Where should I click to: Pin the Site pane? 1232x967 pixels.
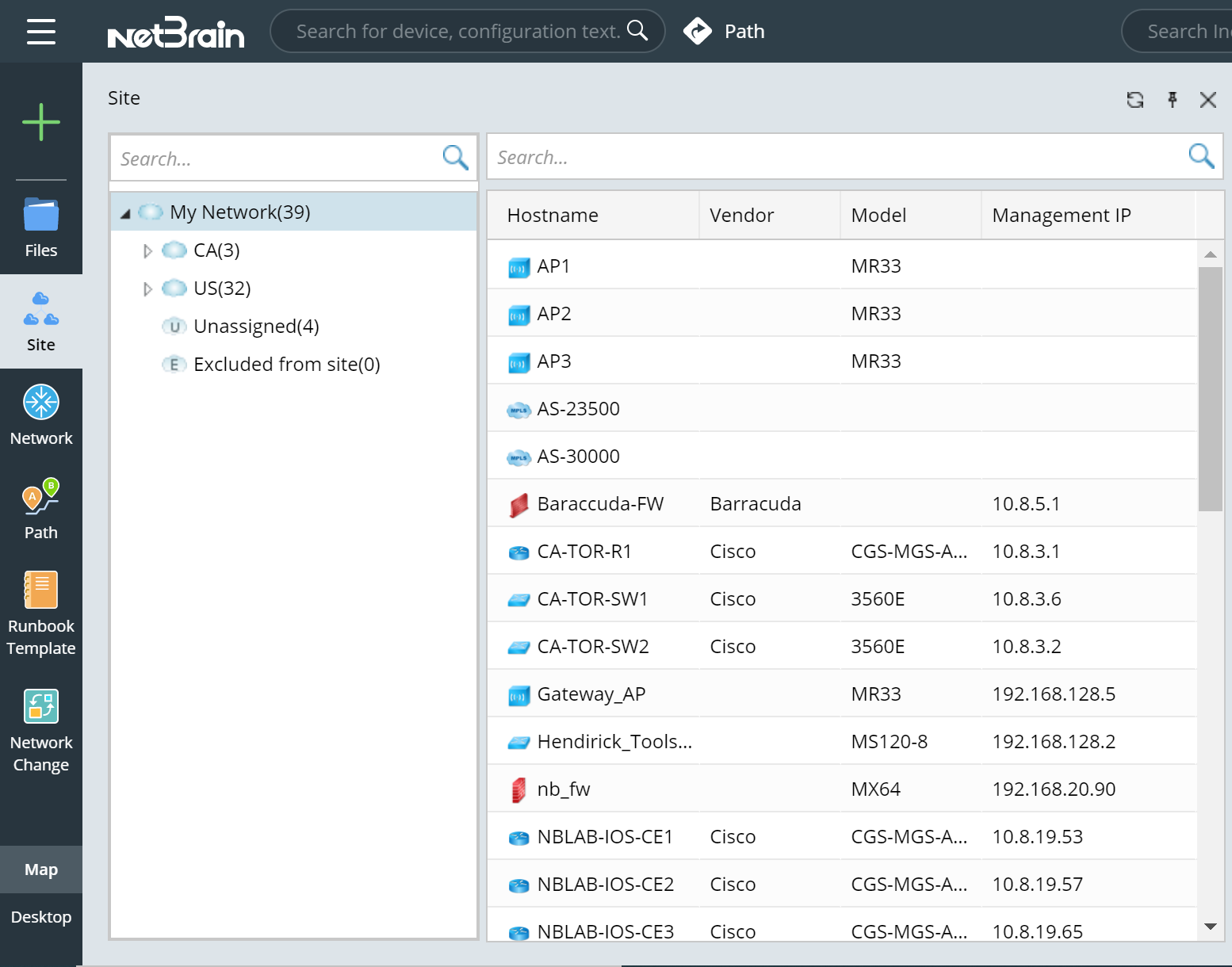point(1173,99)
